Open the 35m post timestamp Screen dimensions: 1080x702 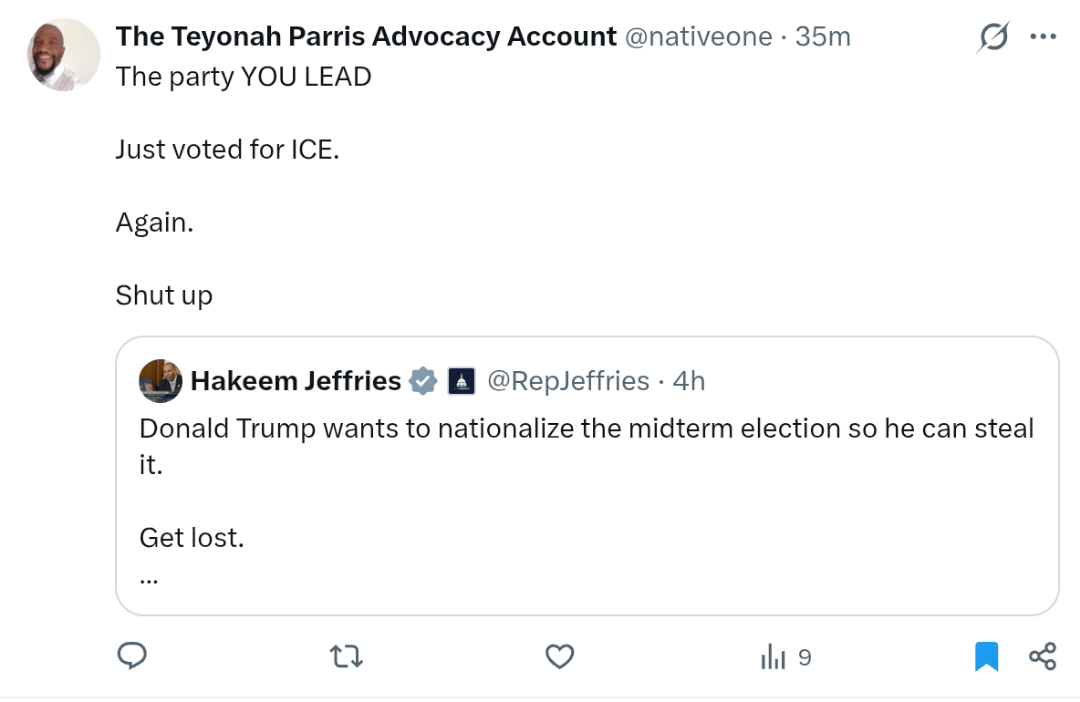pos(823,37)
